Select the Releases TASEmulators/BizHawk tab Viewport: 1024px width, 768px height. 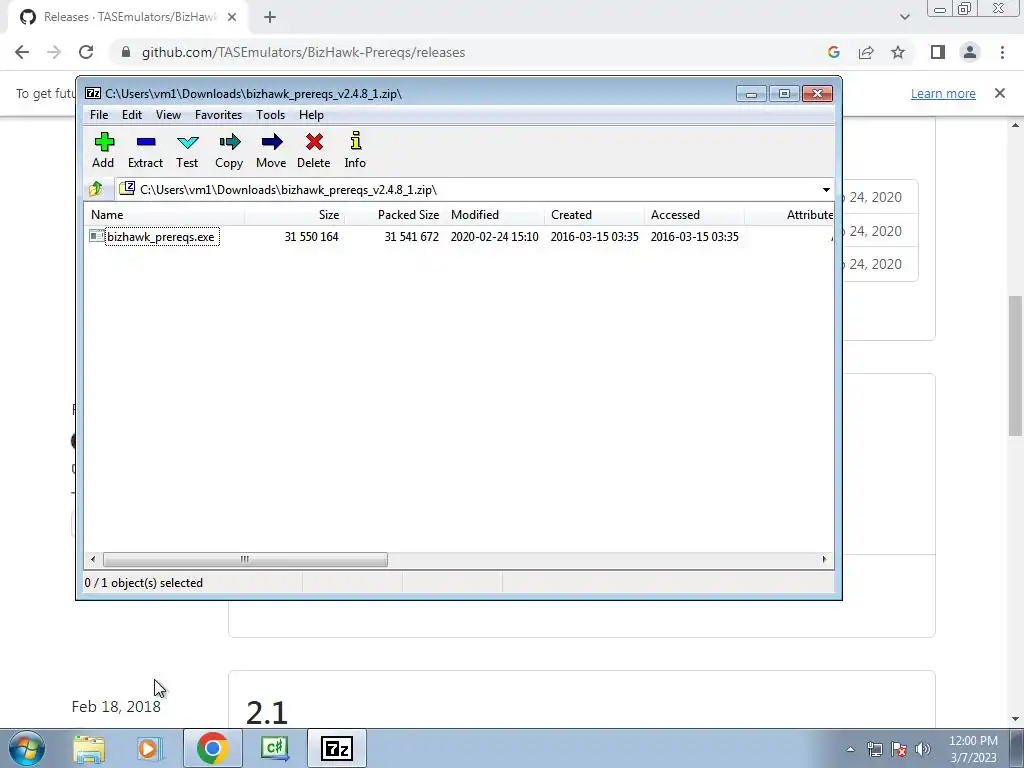pyautogui.click(x=129, y=18)
